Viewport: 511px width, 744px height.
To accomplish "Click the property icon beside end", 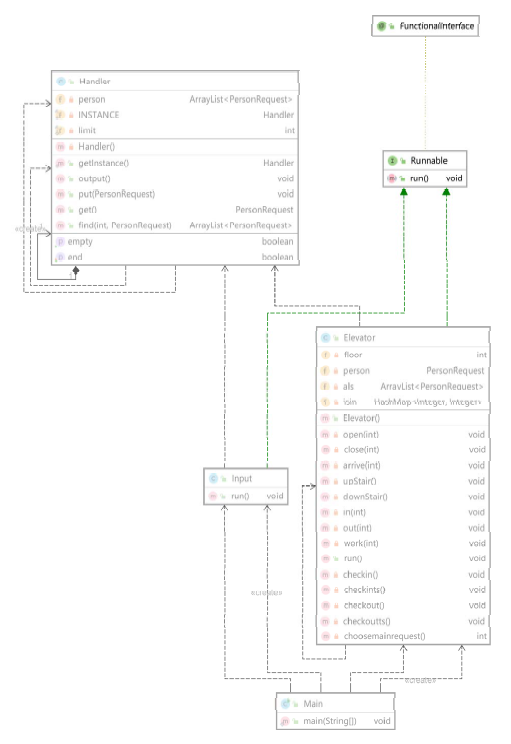I will click(x=60, y=257).
